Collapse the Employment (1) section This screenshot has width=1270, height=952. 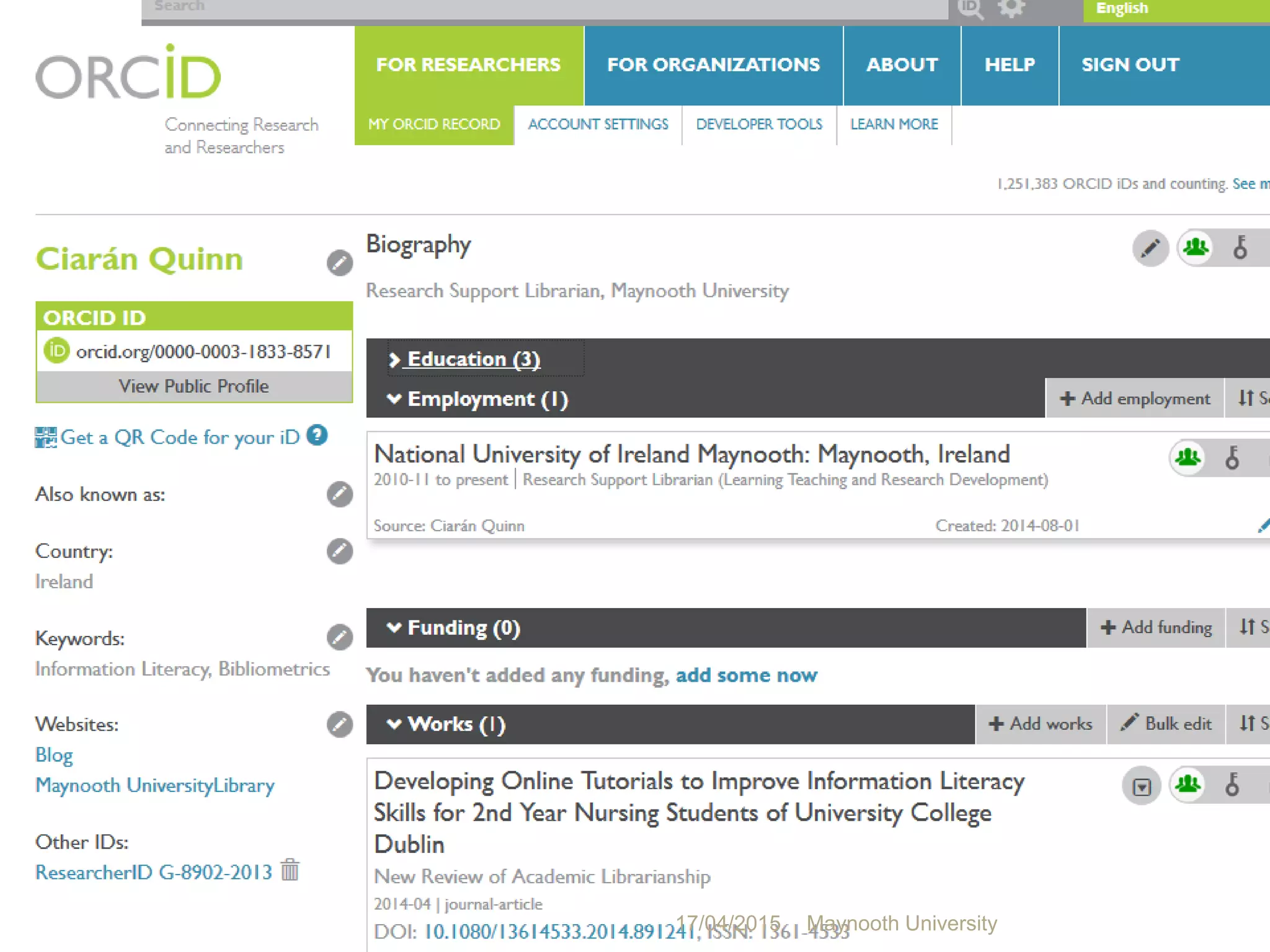pyautogui.click(x=477, y=399)
